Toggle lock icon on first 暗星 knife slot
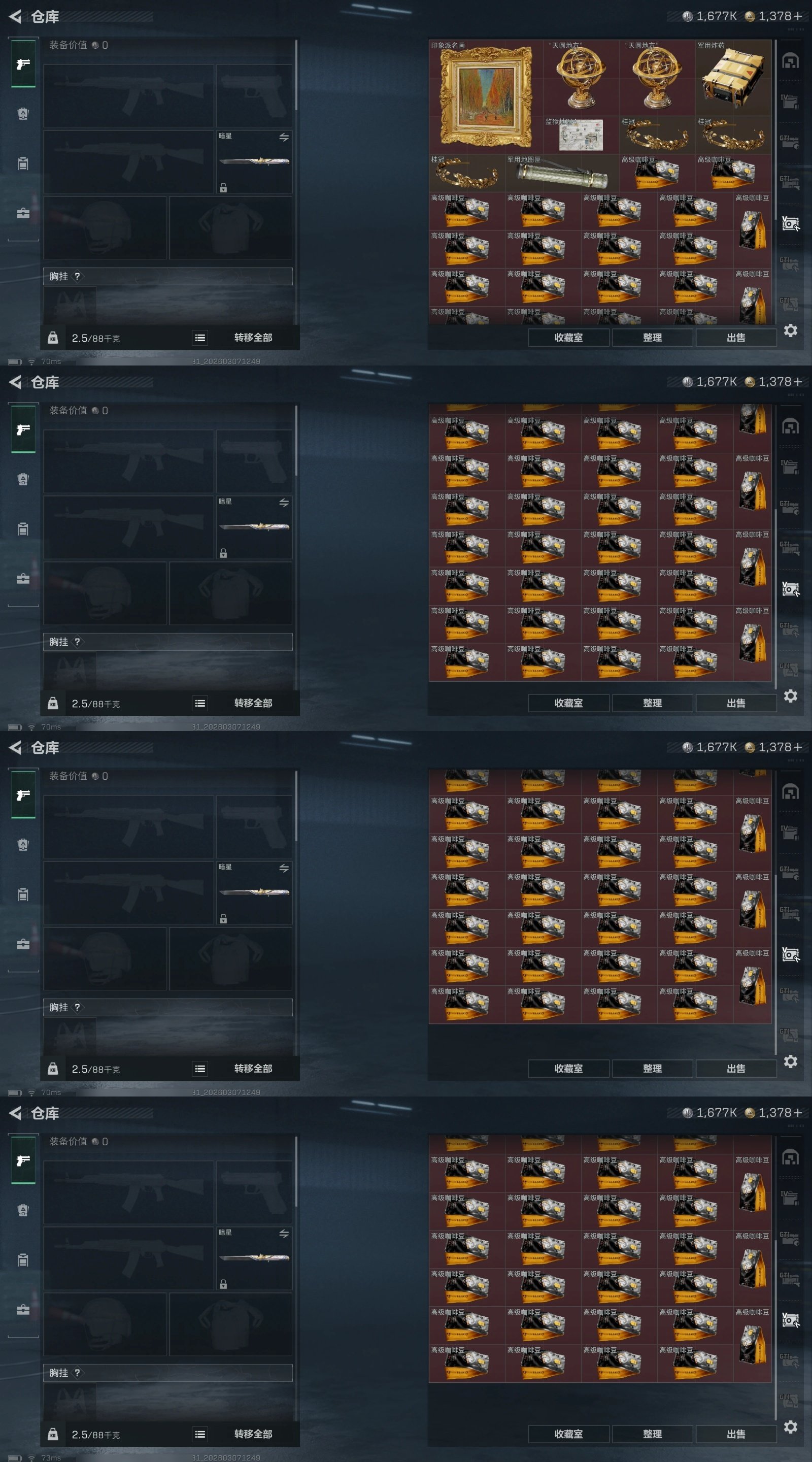This screenshot has width=812, height=1462. 224,188
